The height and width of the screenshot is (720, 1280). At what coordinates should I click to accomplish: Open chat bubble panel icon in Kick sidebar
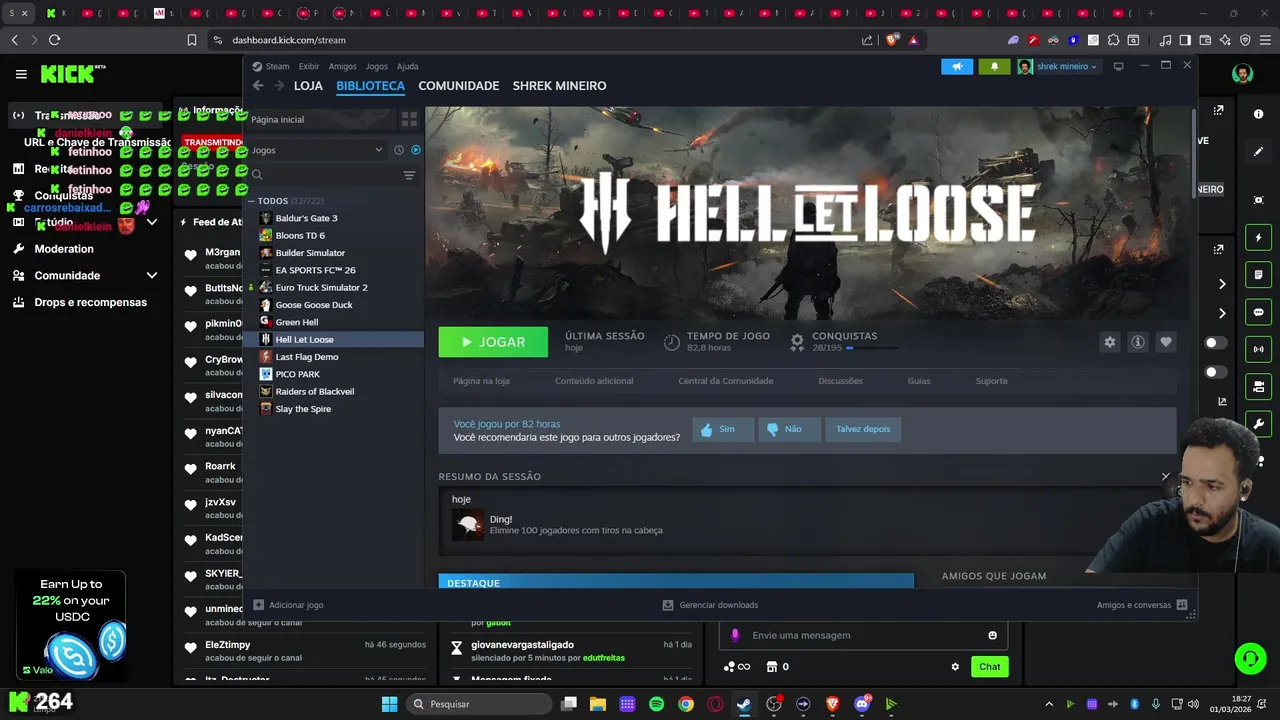pyautogui.click(x=1258, y=312)
